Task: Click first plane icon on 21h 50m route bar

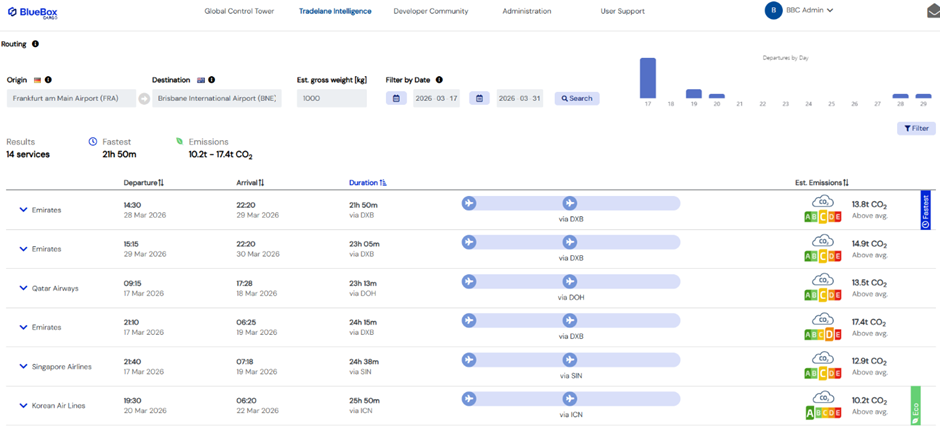Action: 469,203
